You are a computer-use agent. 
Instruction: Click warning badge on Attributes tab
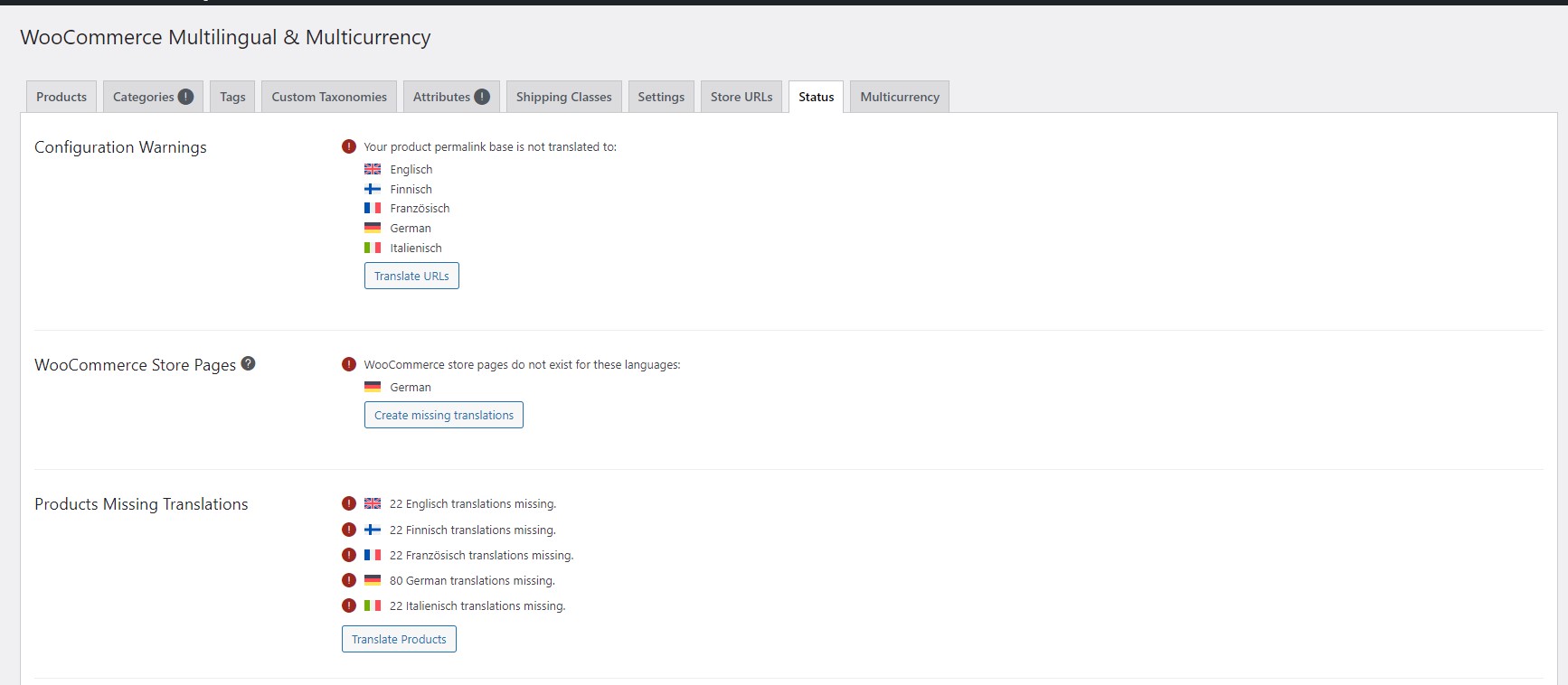pyautogui.click(x=482, y=97)
